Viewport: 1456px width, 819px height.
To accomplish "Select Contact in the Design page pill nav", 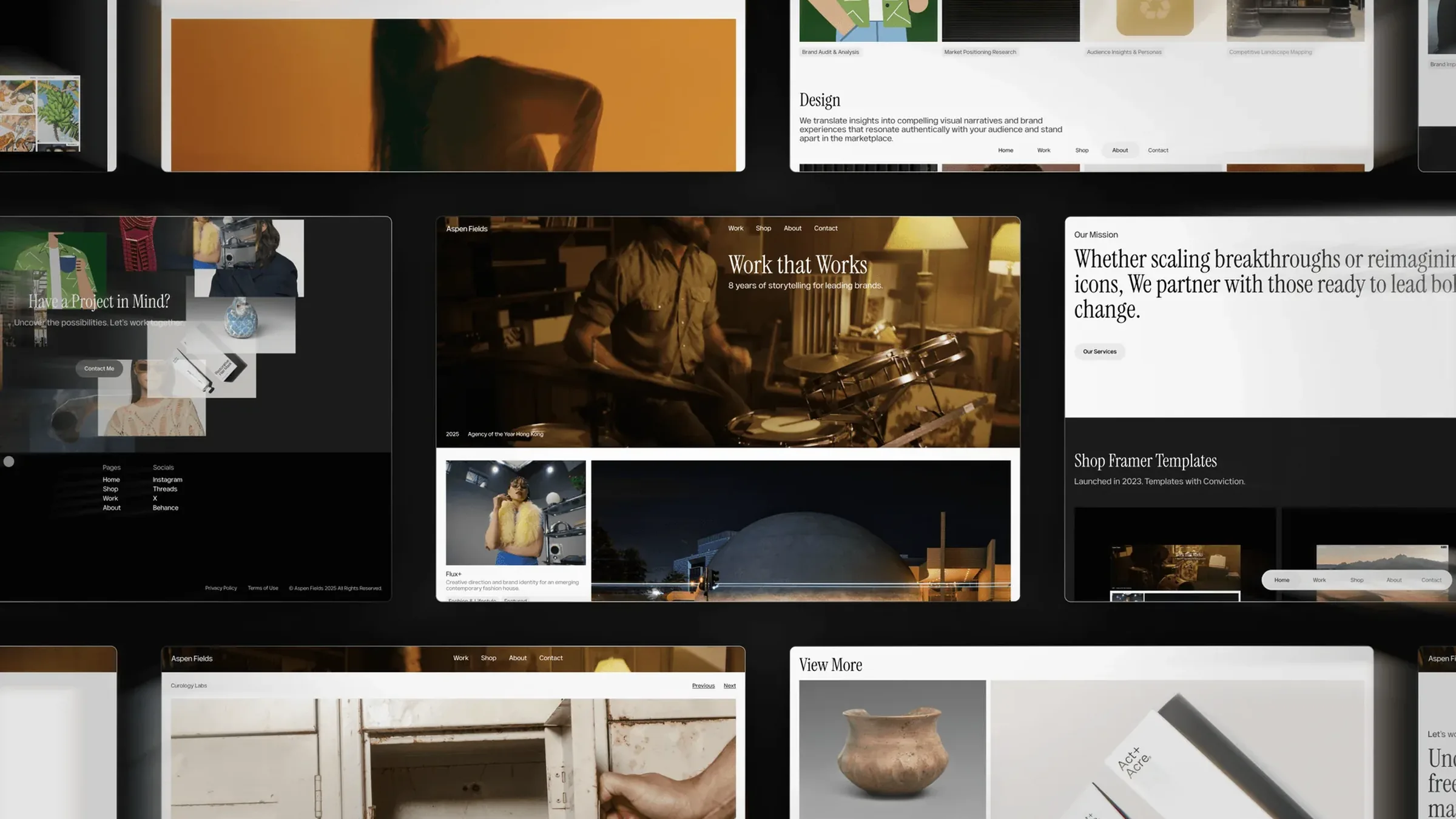I will pyautogui.click(x=1158, y=150).
